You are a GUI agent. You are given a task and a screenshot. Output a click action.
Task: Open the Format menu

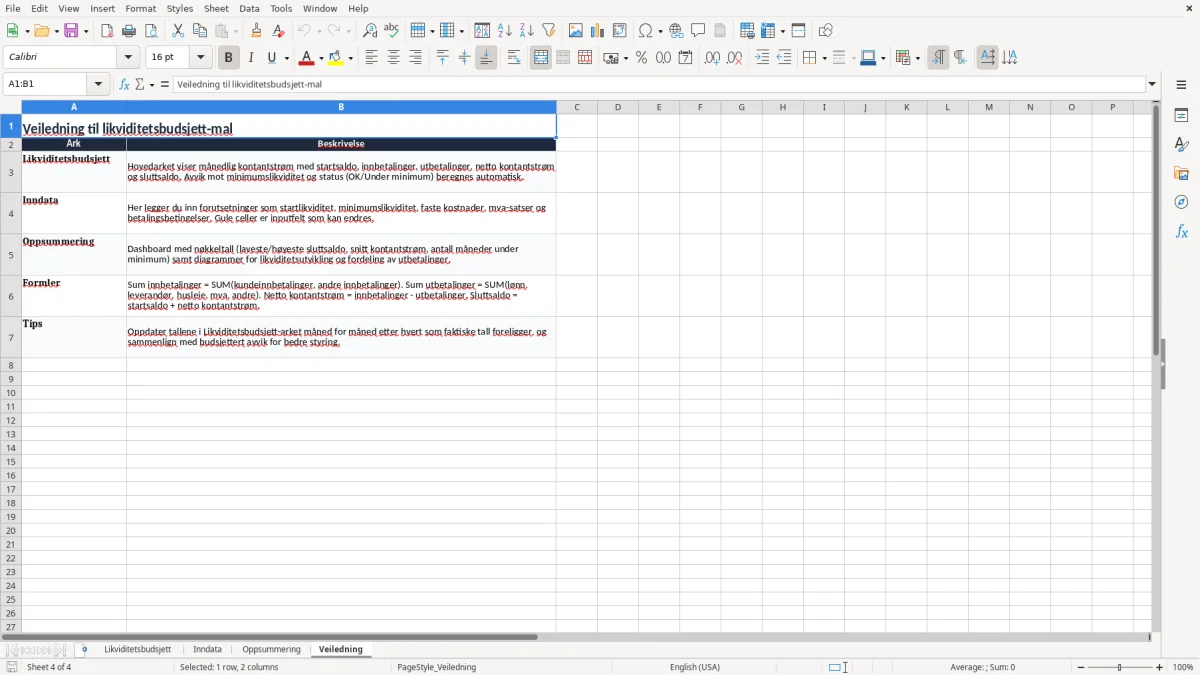(141, 8)
